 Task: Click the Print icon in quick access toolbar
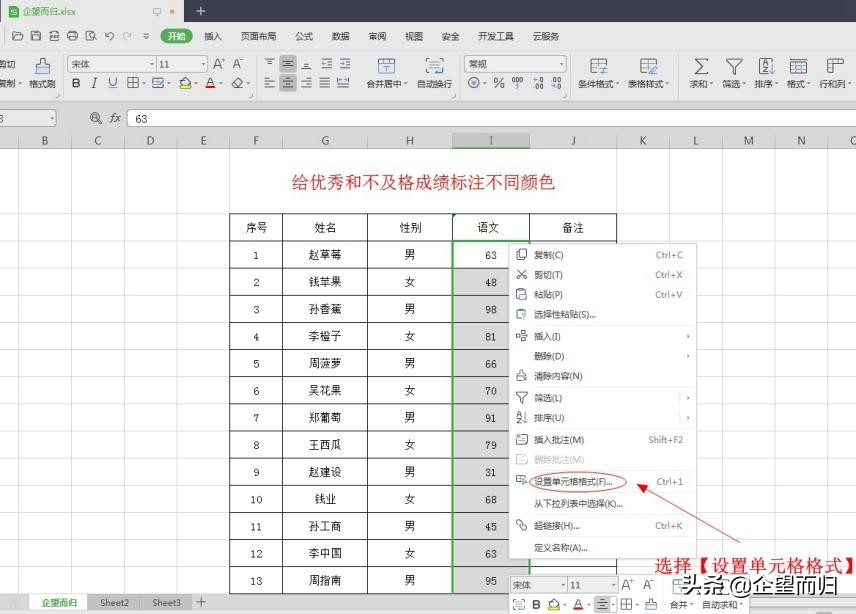[x=72, y=36]
